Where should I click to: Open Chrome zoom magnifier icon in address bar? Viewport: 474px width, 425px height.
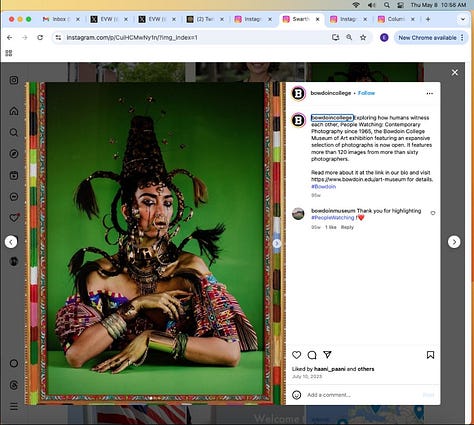pyautogui.click(x=349, y=38)
